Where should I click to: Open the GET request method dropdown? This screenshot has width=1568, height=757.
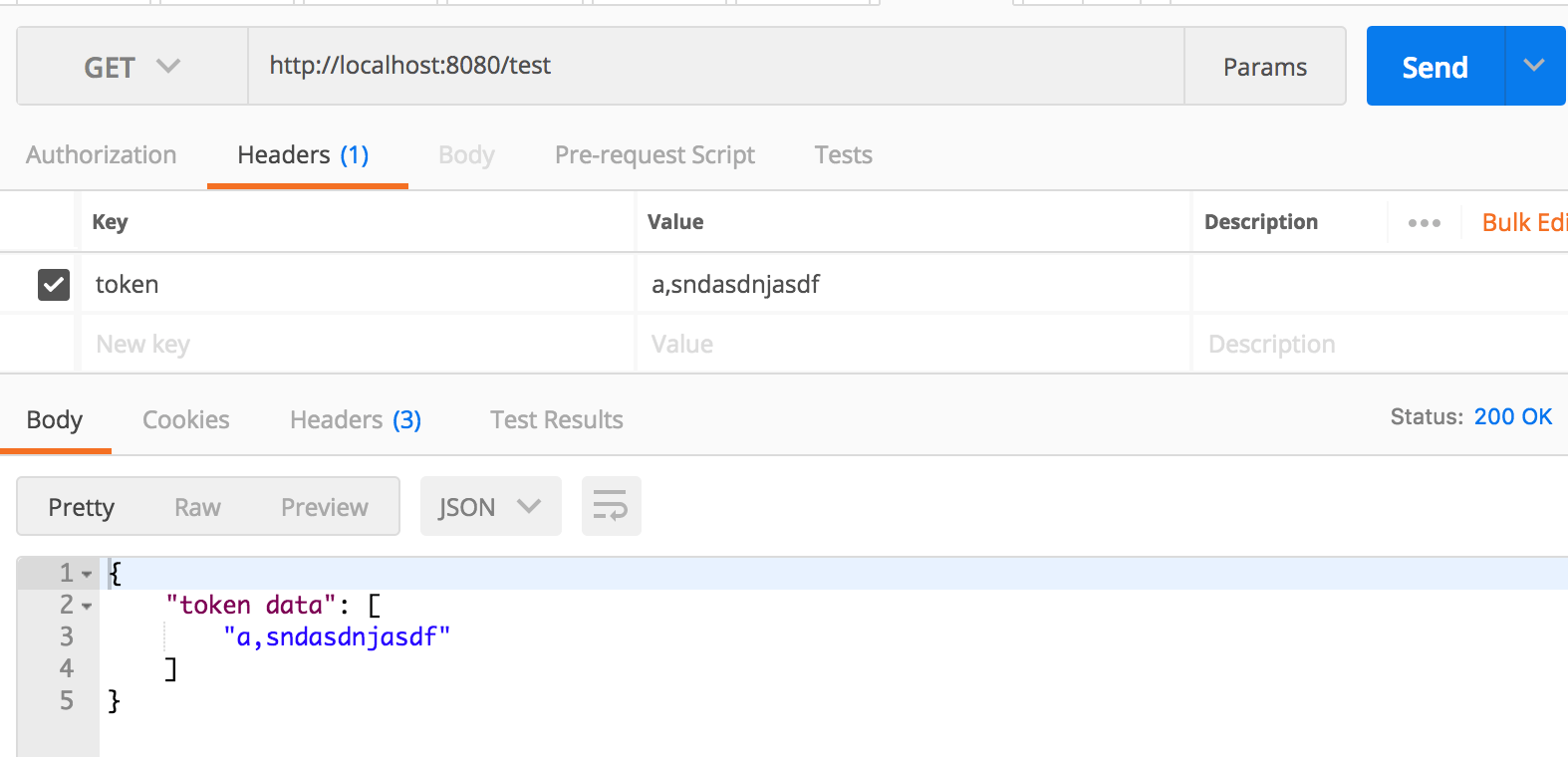point(130,67)
